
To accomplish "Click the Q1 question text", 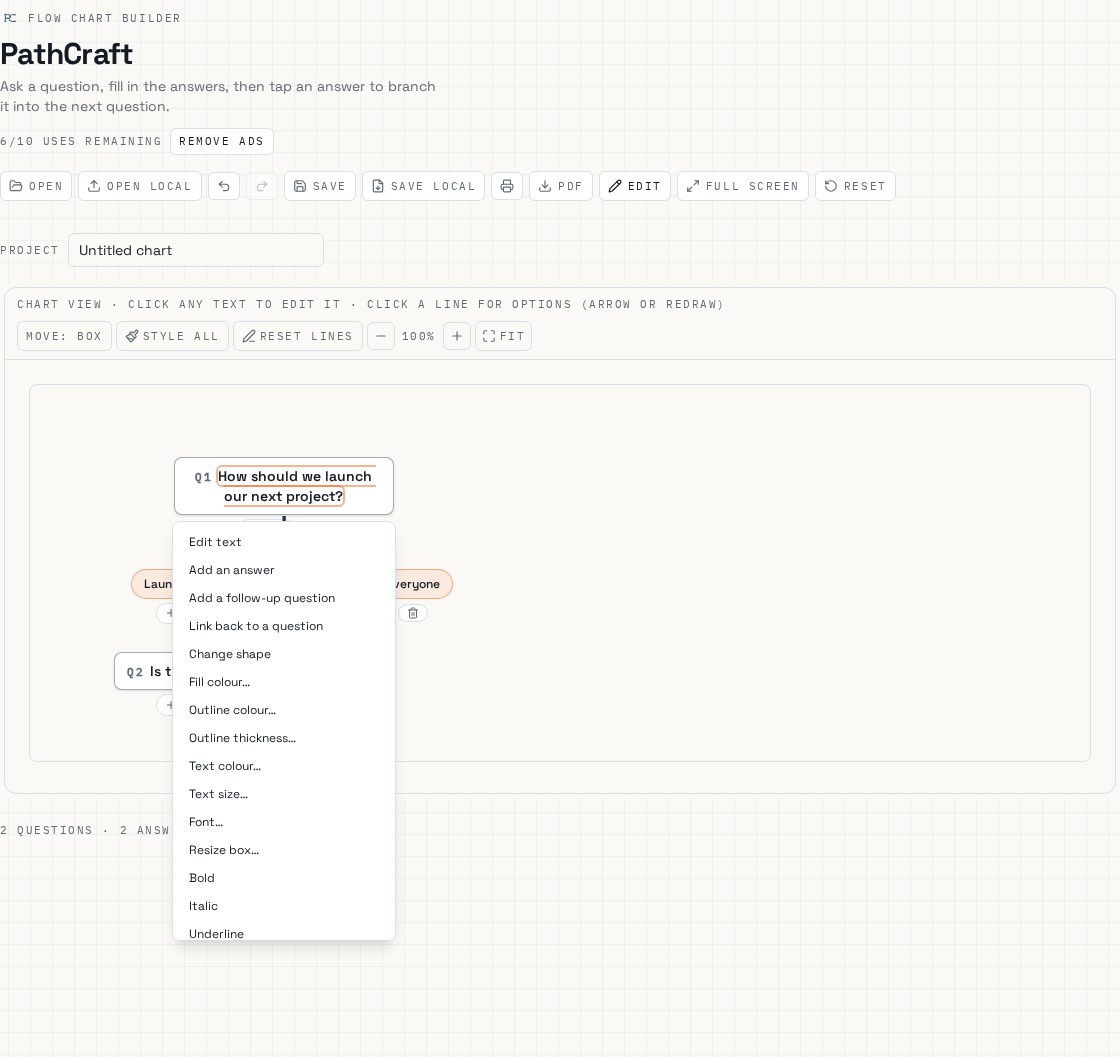I will tap(294, 486).
